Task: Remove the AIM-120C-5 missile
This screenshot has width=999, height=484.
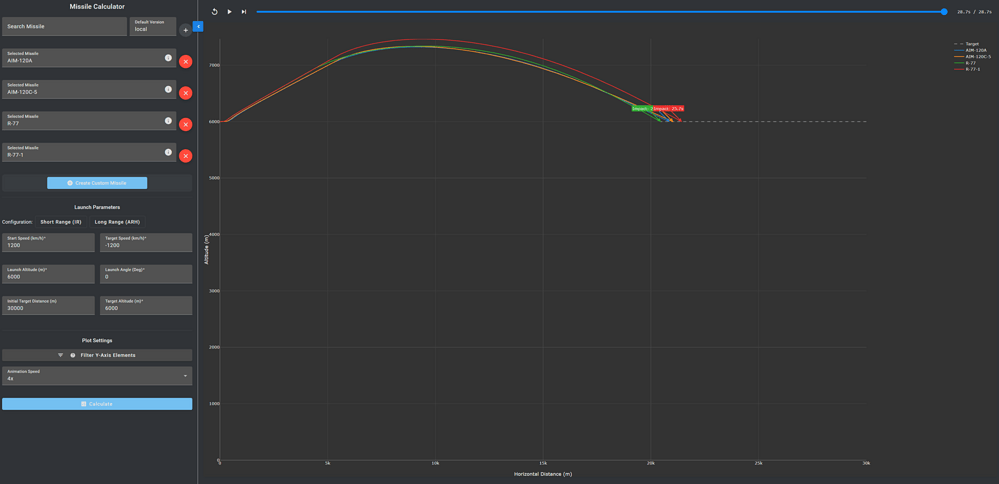Action: click(x=185, y=93)
